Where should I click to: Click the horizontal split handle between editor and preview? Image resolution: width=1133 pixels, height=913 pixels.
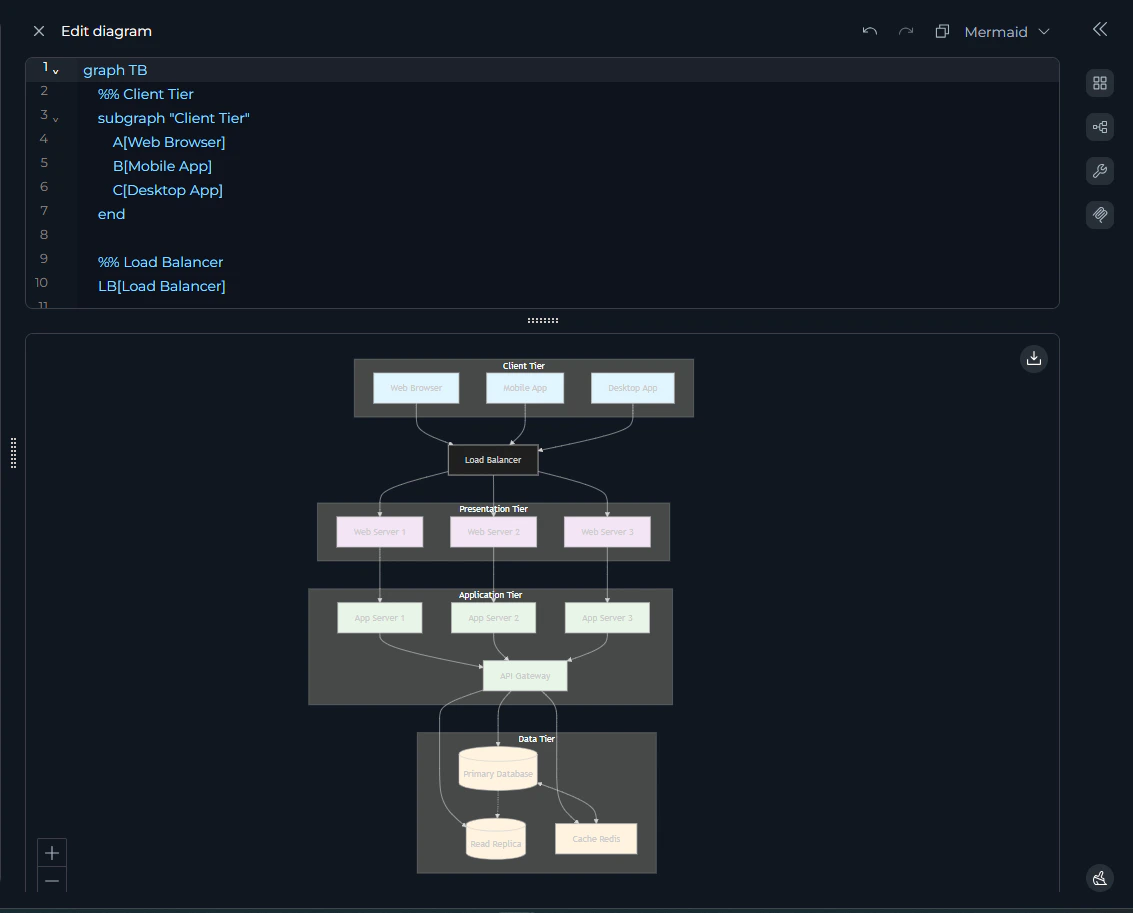point(543,320)
